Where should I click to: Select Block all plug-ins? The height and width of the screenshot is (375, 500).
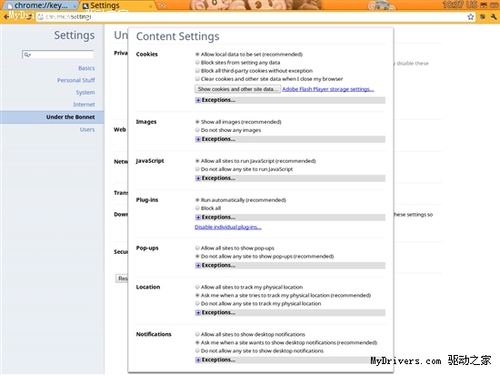click(x=197, y=208)
